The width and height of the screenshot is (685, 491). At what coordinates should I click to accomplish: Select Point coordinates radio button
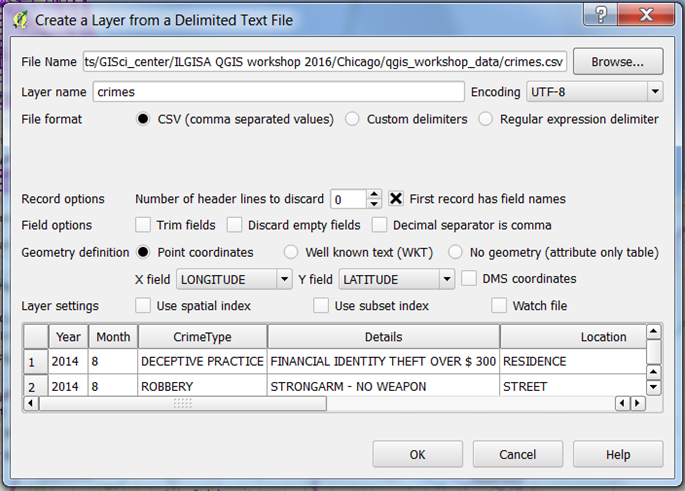tap(143, 252)
